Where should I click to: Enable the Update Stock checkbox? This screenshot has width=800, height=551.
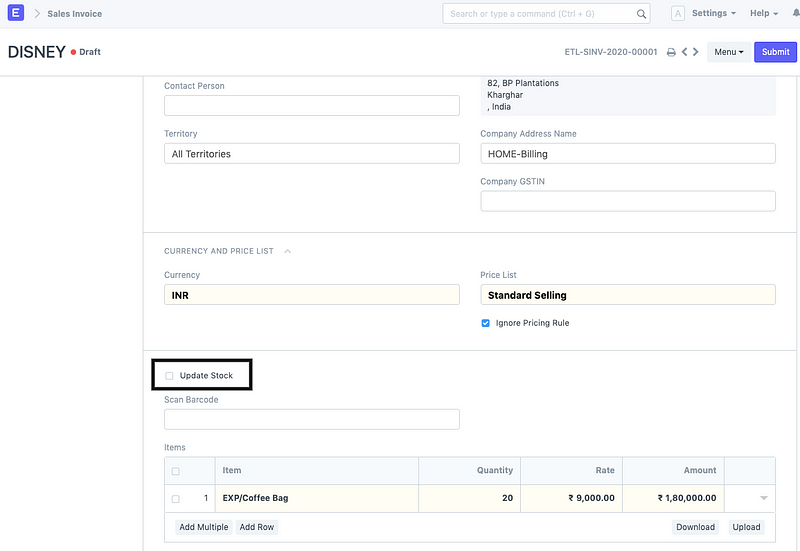pyautogui.click(x=170, y=376)
